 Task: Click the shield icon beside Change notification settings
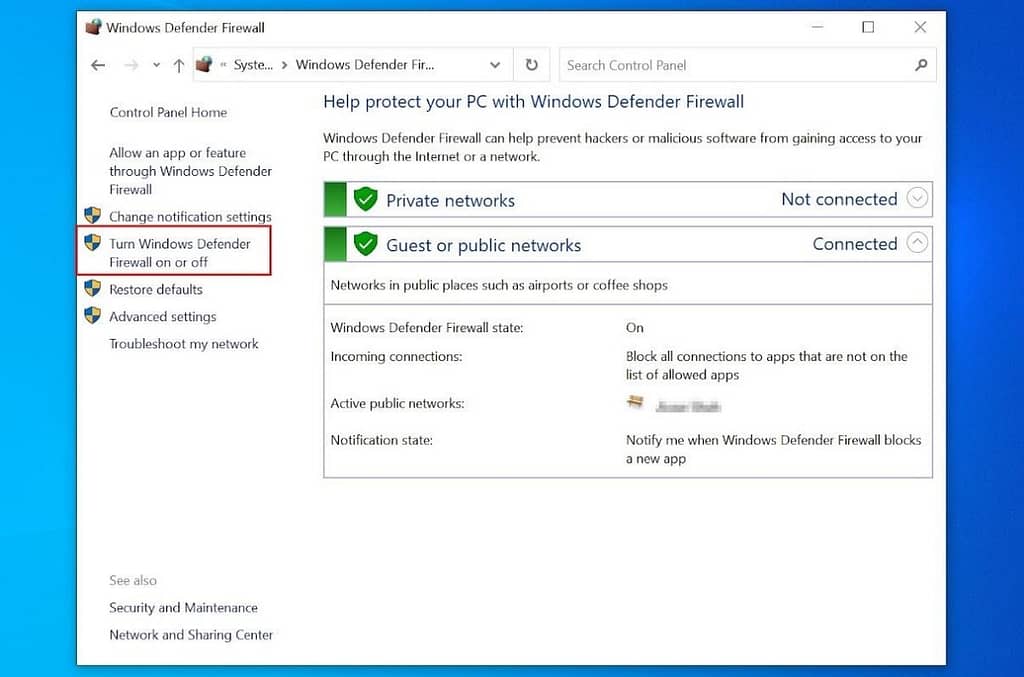[x=93, y=215]
